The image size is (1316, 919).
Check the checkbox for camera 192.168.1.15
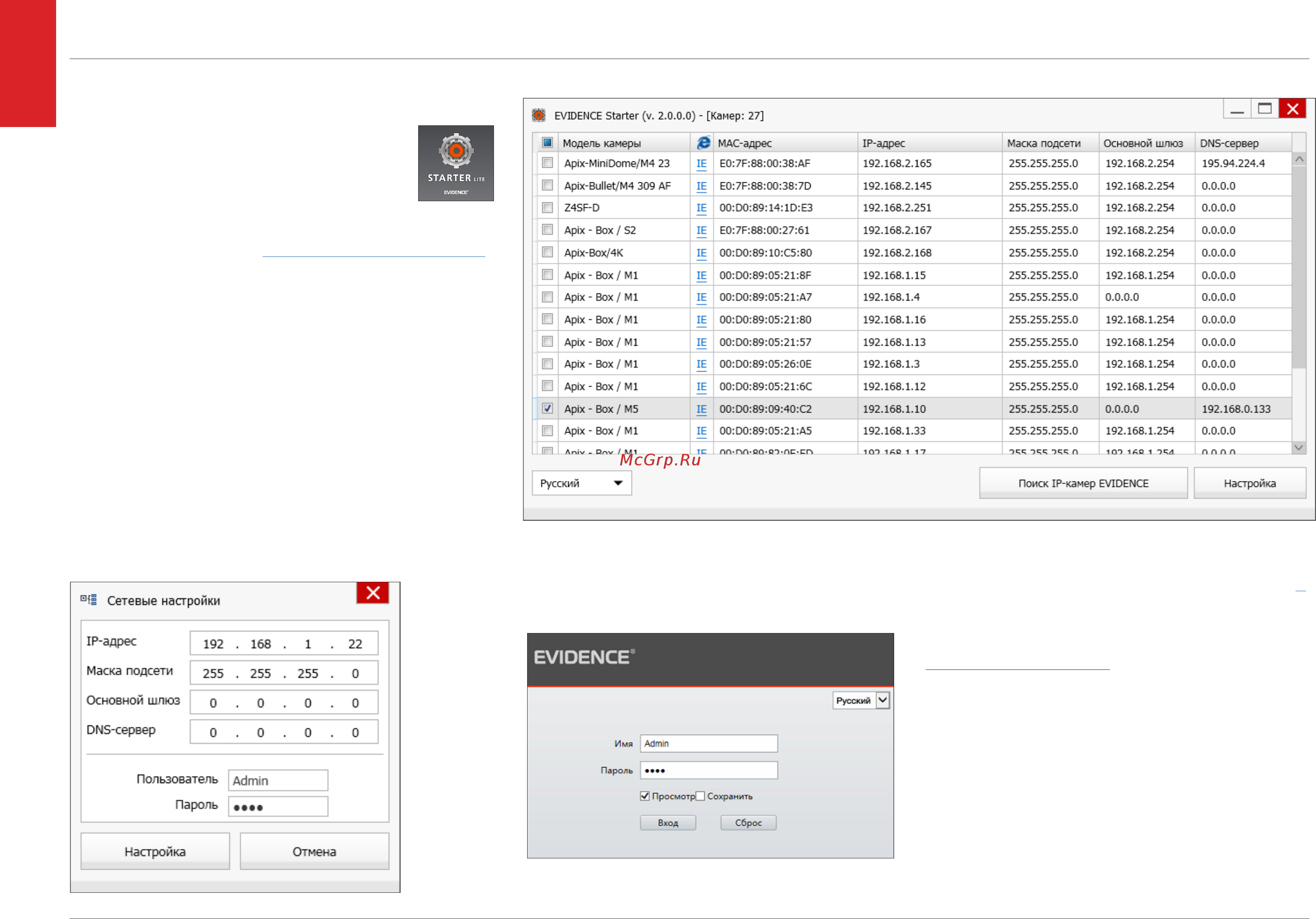(x=547, y=275)
